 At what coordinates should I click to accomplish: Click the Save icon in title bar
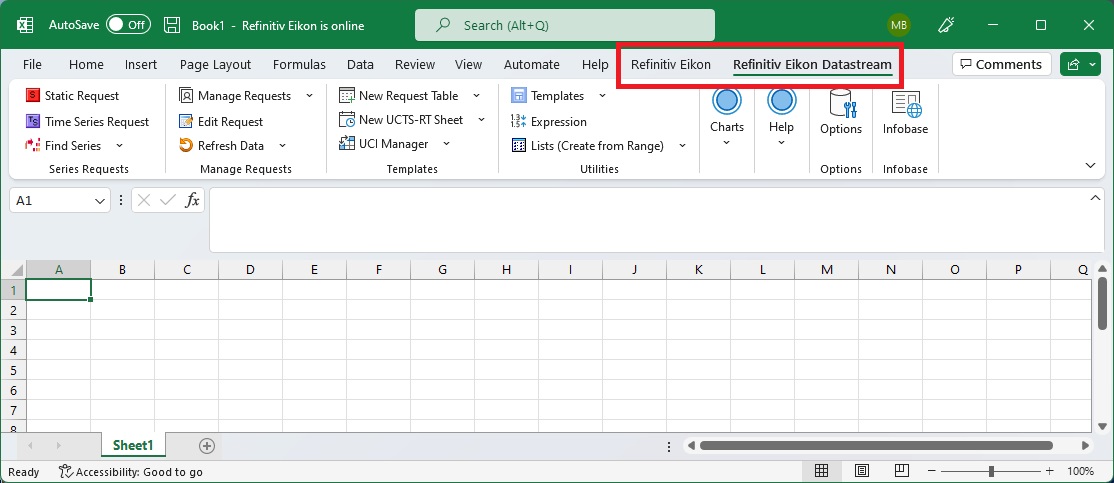172,26
